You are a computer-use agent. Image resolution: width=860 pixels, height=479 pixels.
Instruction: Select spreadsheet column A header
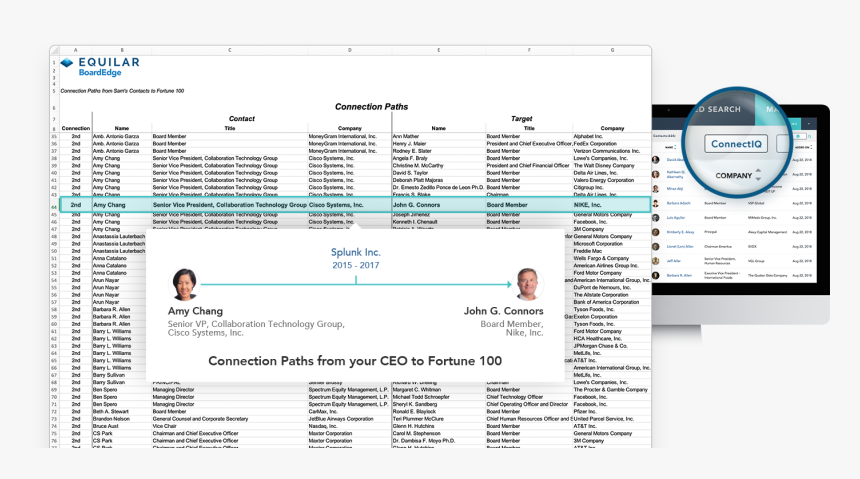[x=75, y=49]
